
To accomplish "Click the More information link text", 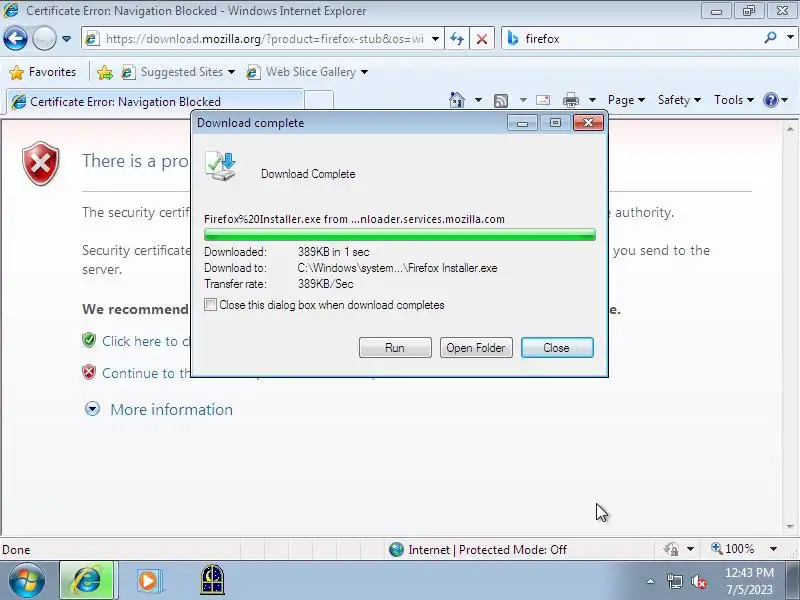I will coord(171,410).
